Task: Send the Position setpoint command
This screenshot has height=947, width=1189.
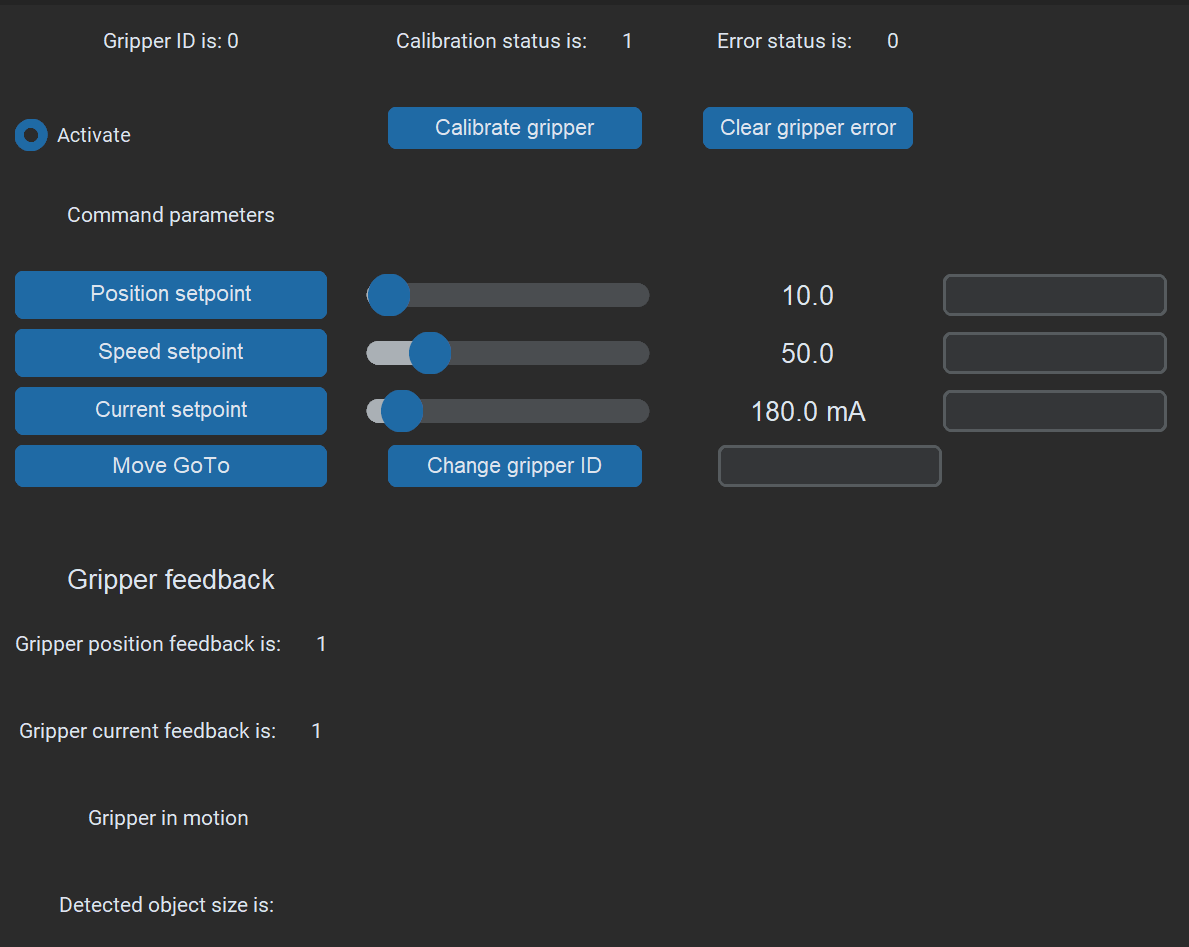Action: click(x=171, y=294)
